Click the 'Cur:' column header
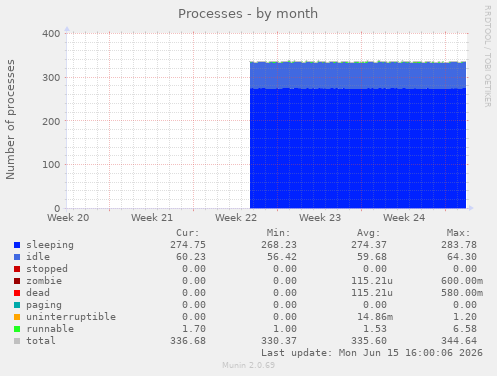 pyautogui.click(x=188, y=233)
